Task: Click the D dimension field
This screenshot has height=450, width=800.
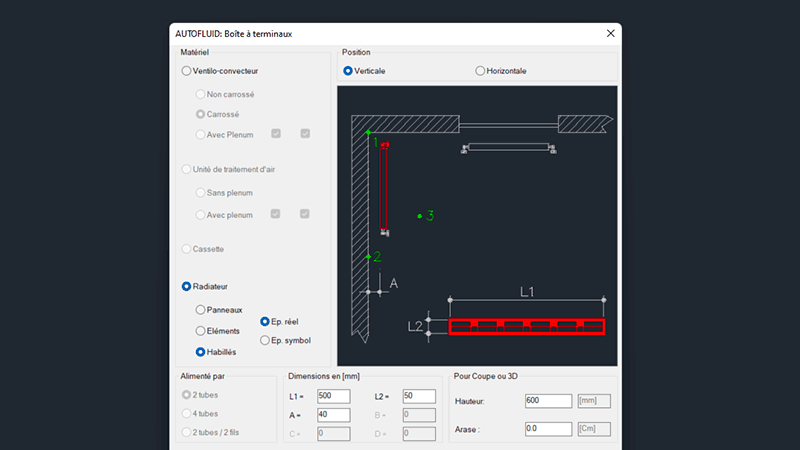Action: pyautogui.click(x=419, y=434)
